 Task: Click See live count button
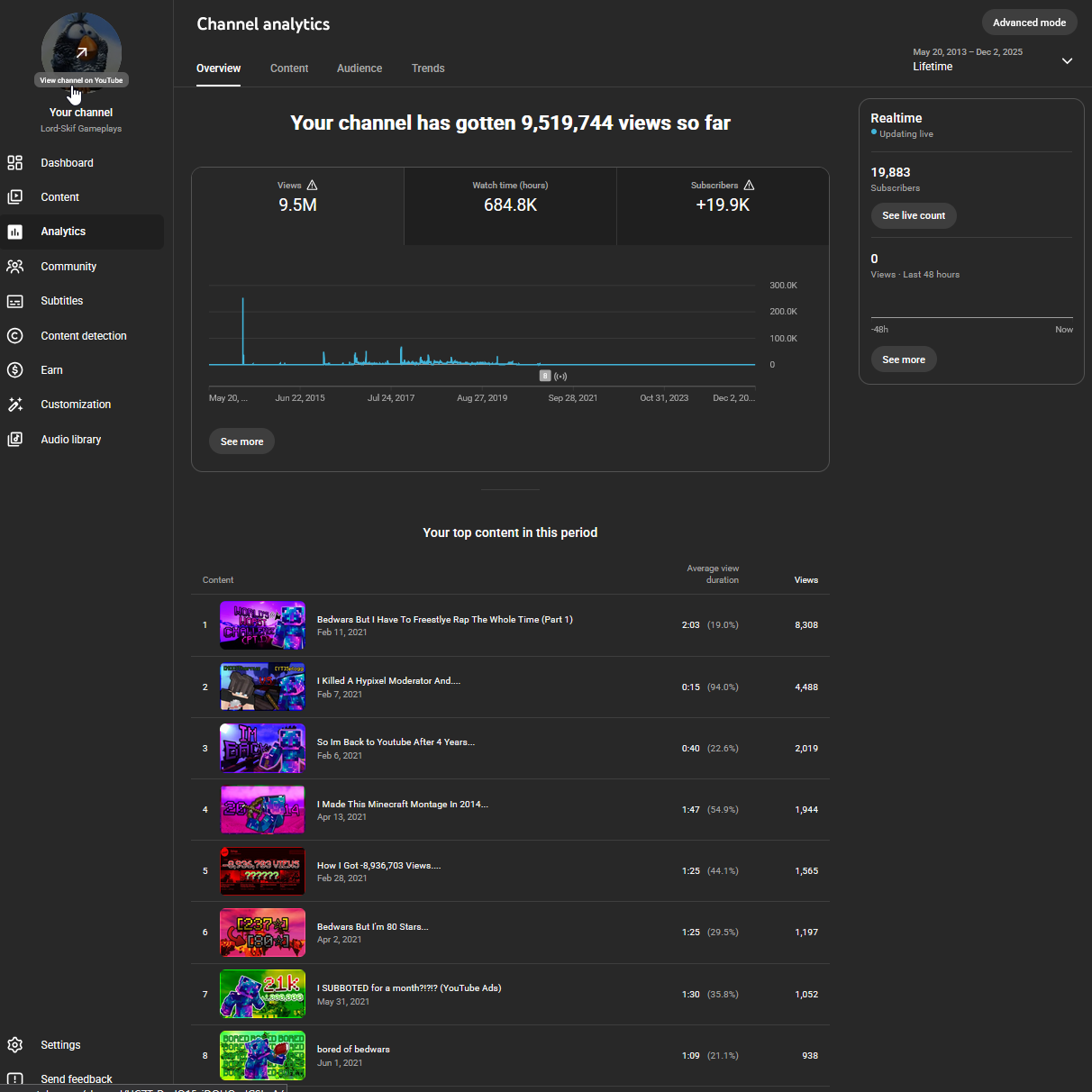click(x=914, y=216)
